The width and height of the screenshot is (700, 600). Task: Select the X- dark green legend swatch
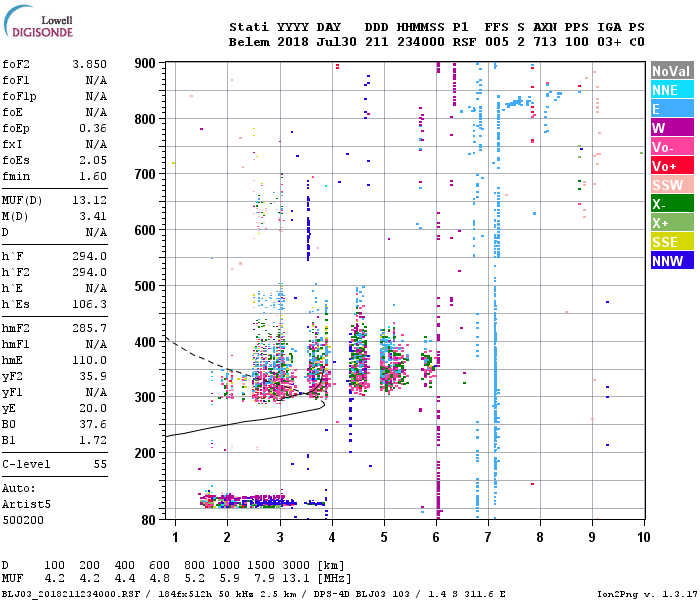tap(672, 204)
